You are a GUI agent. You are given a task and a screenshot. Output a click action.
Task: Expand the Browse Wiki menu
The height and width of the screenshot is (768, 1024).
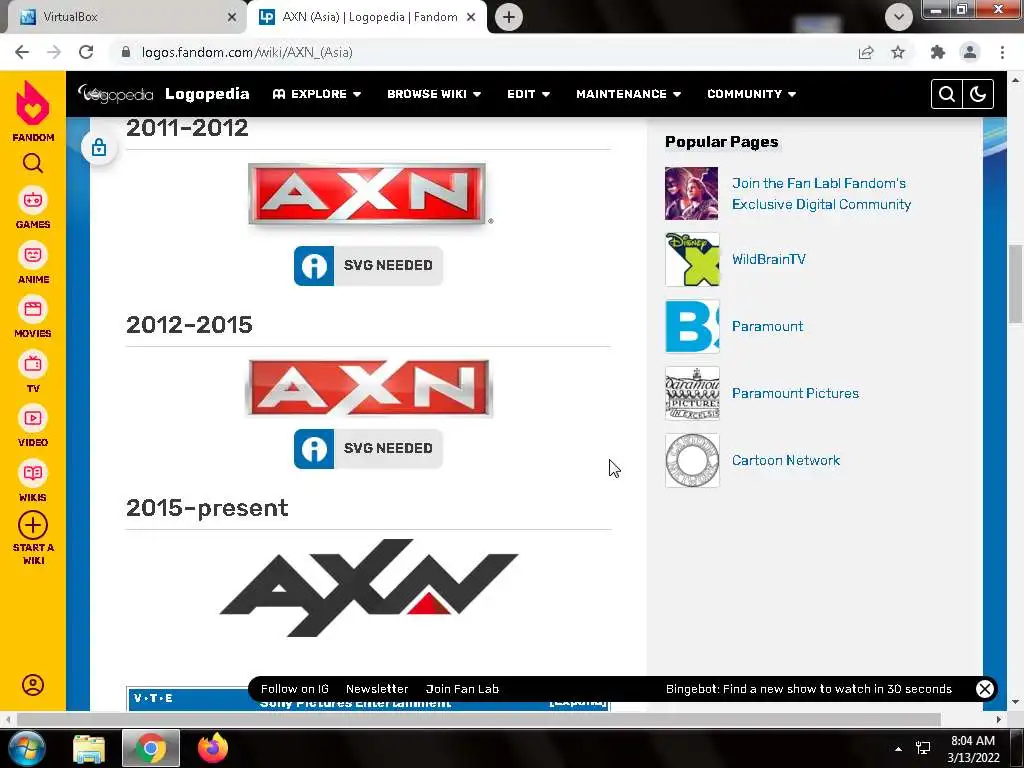tap(434, 94)
